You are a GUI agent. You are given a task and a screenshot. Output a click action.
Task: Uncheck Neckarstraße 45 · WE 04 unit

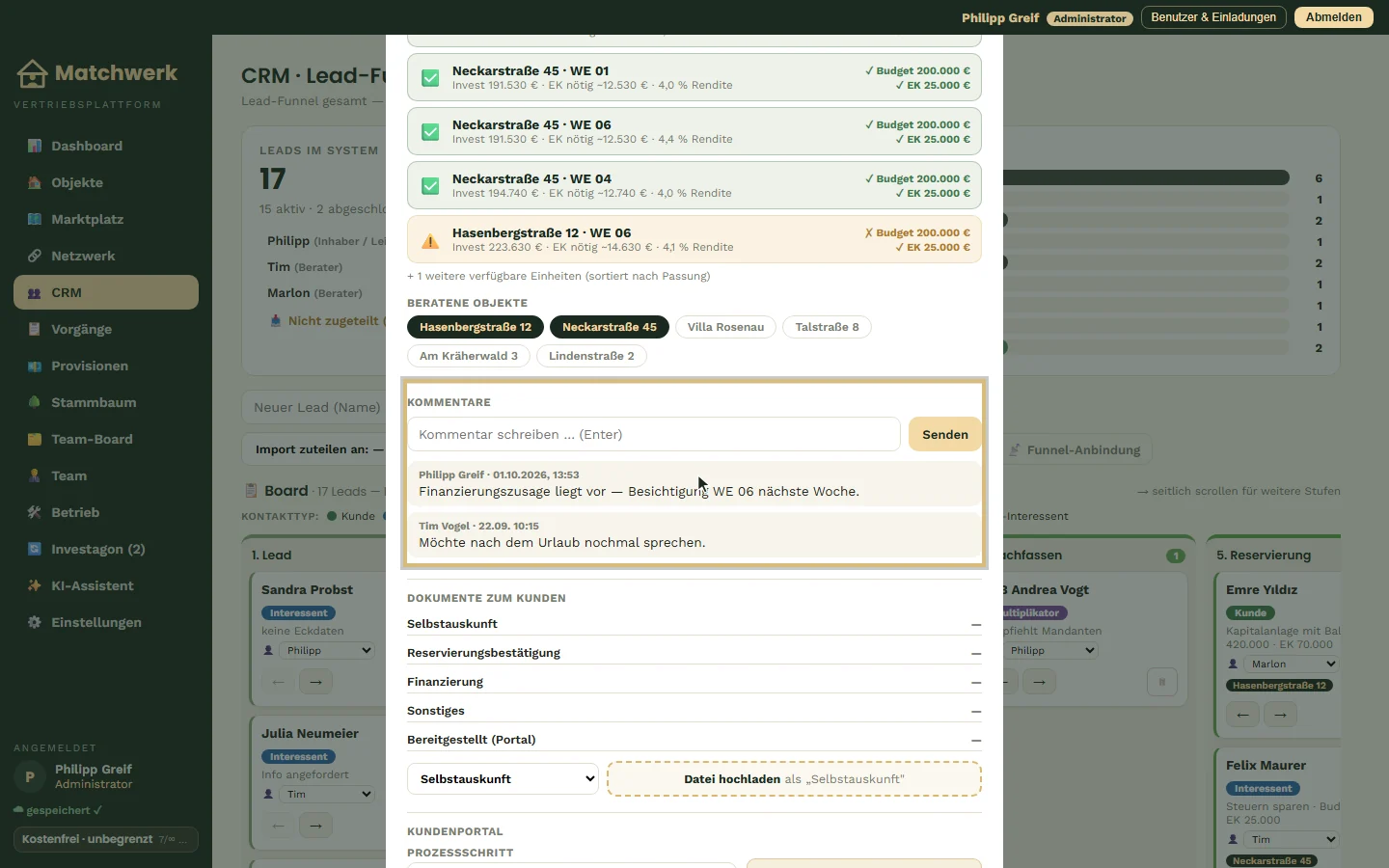point(430,185)
